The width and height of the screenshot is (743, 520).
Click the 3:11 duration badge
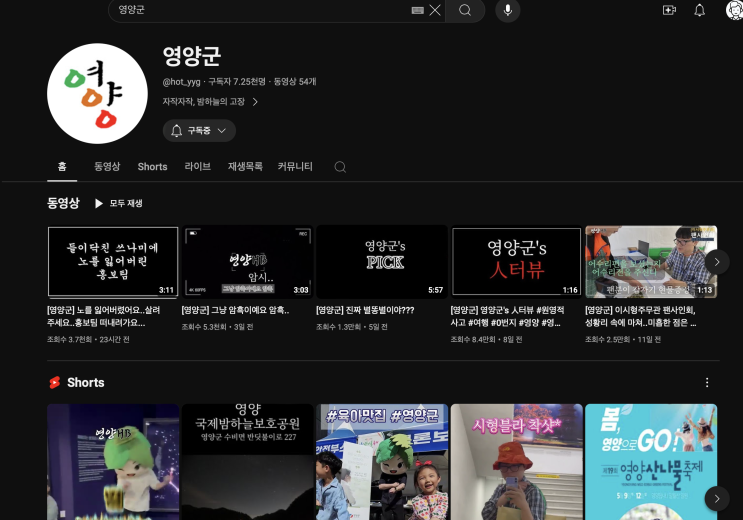[x=166, y=290]
